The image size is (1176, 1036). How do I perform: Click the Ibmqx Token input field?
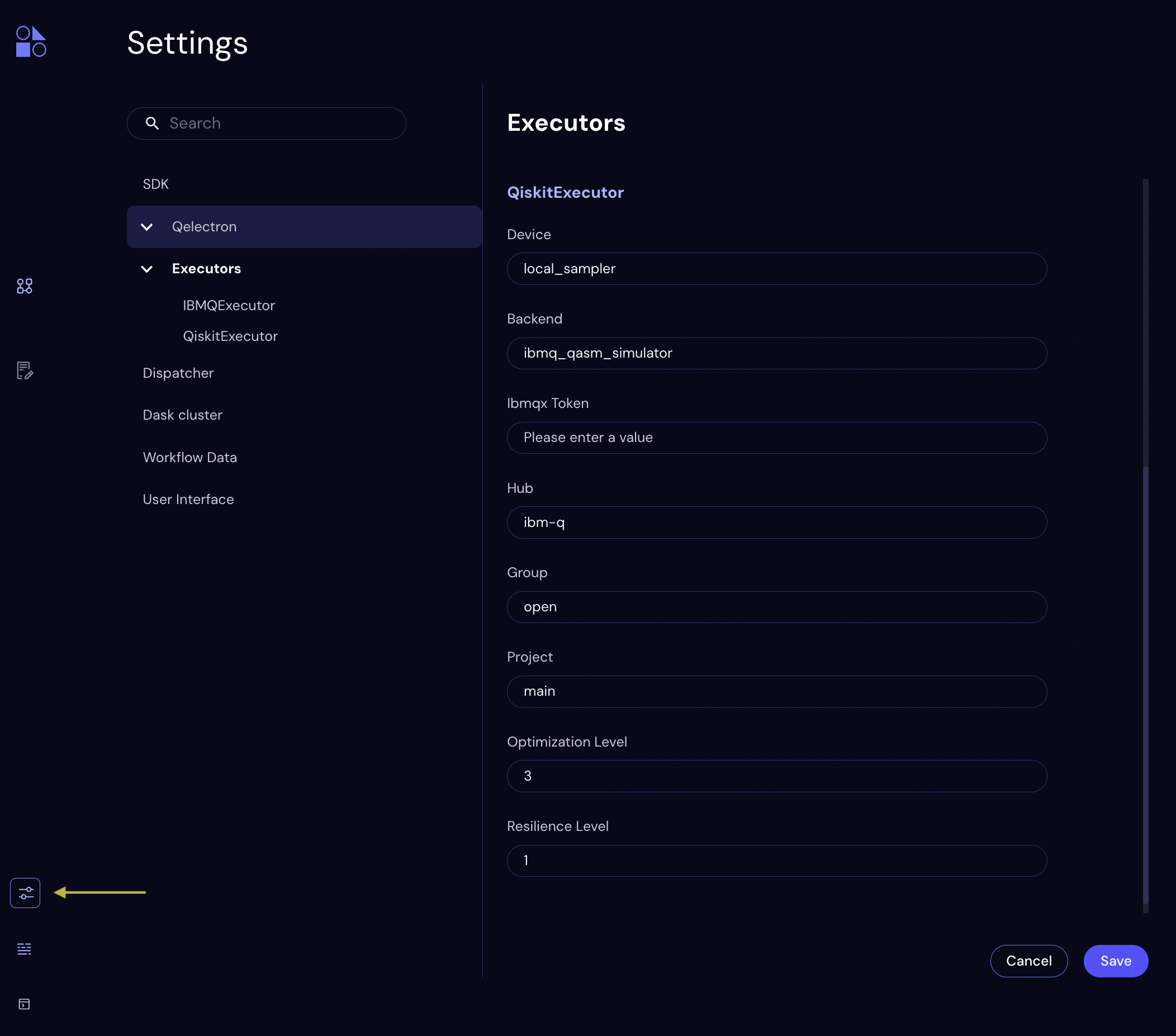[x=776, y=438]
